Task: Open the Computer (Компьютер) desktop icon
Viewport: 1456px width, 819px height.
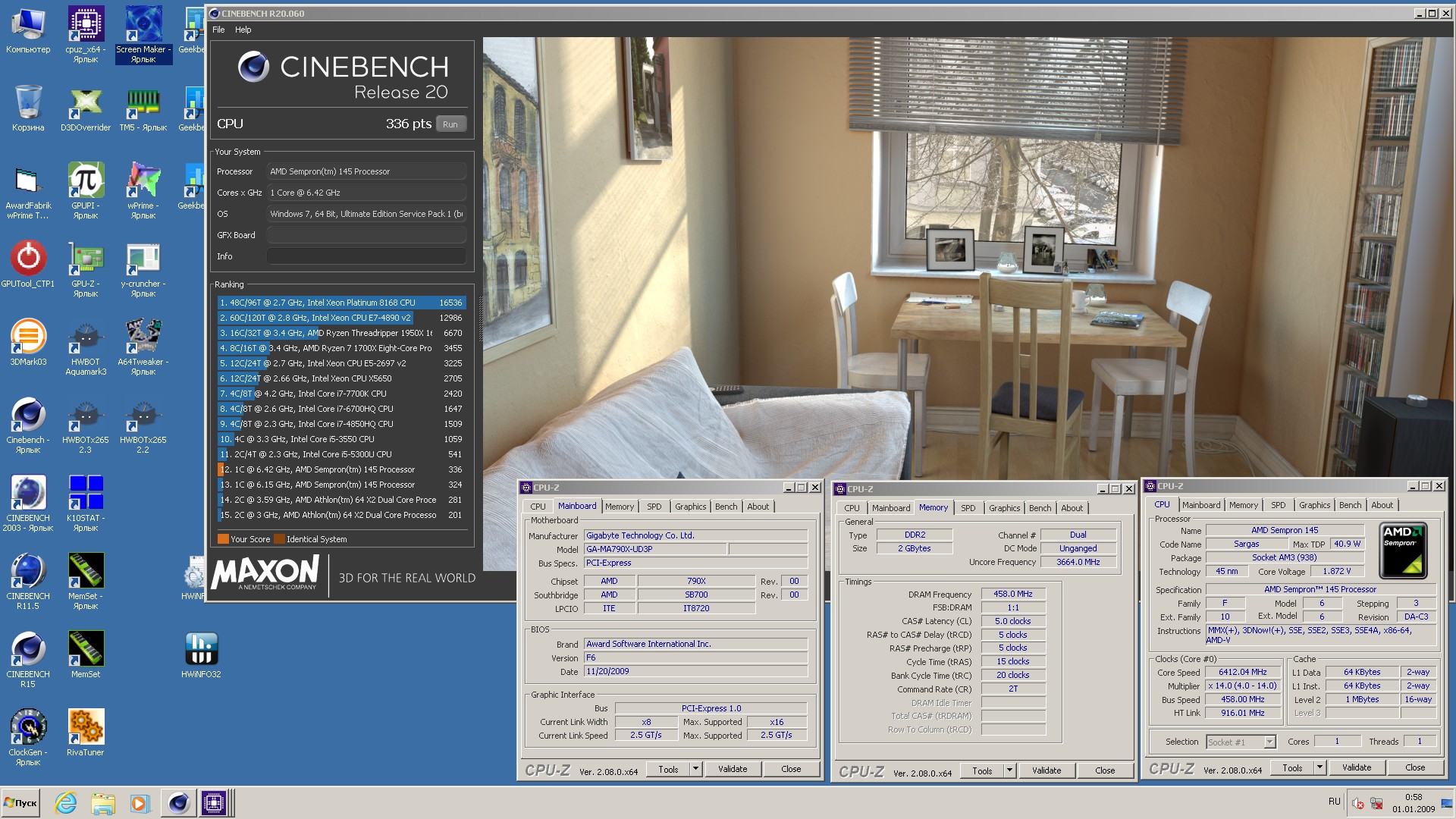Action: (x=28, y=30)
